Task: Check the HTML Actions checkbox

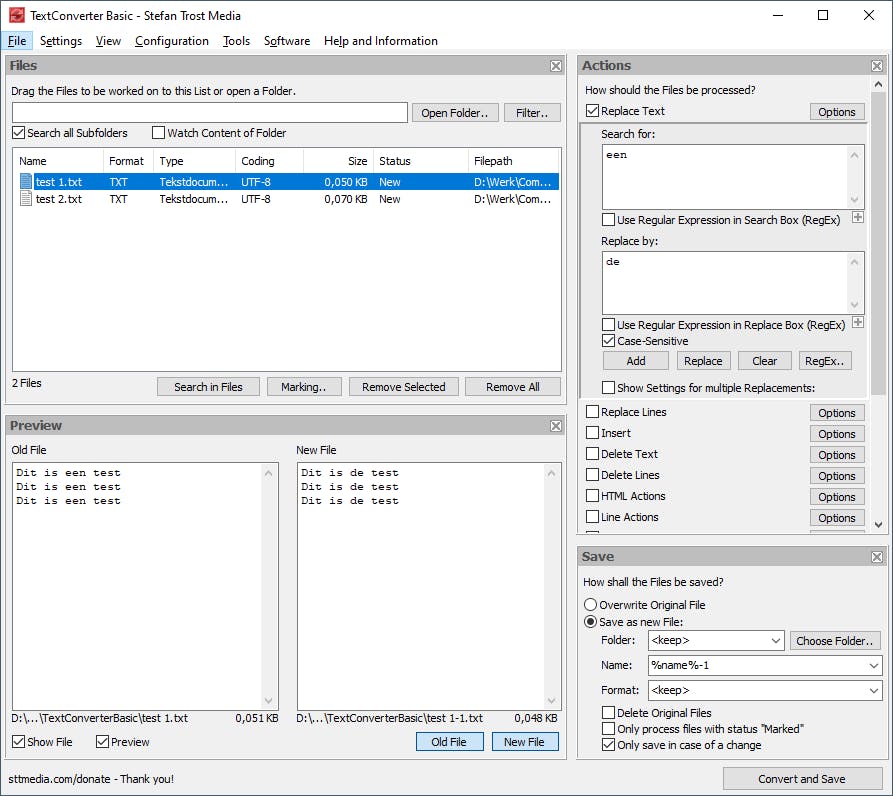Action: [592, 496]
